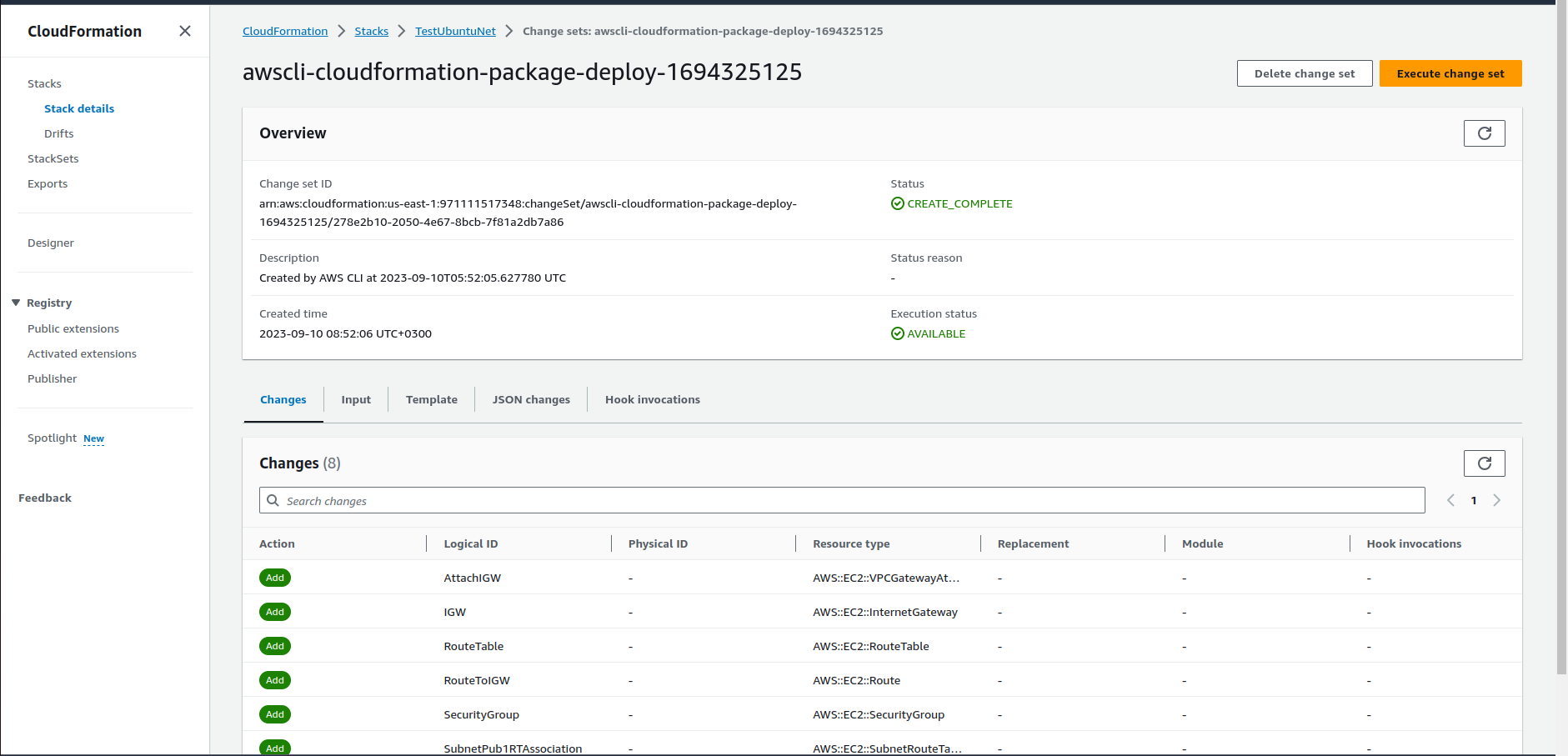Refresh the Changes table

pos(1484,463)
